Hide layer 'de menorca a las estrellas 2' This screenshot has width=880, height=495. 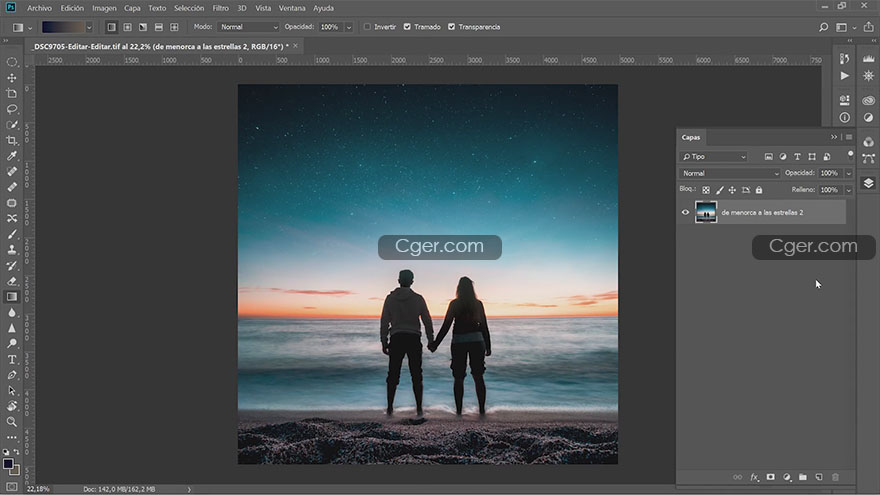[x=685, y=213]
